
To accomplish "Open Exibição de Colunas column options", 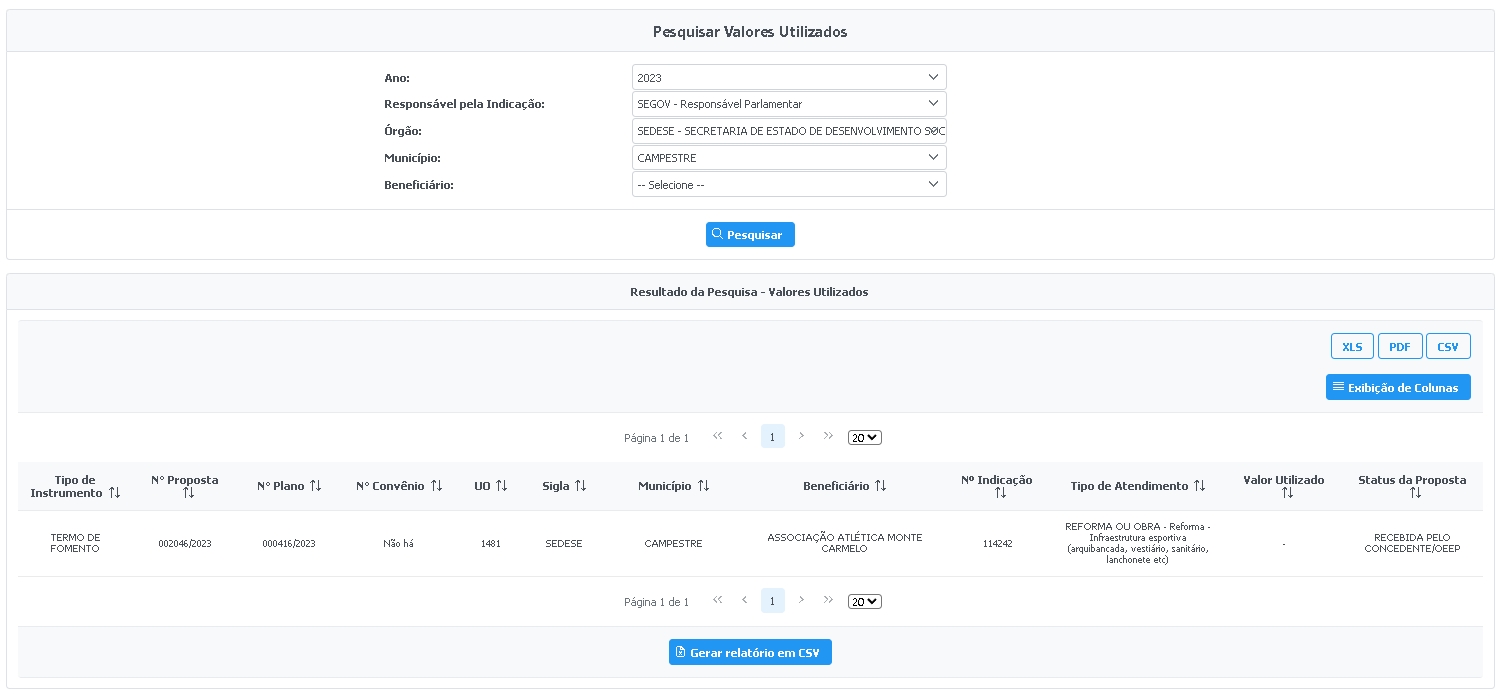I will tap(1397, 387).
